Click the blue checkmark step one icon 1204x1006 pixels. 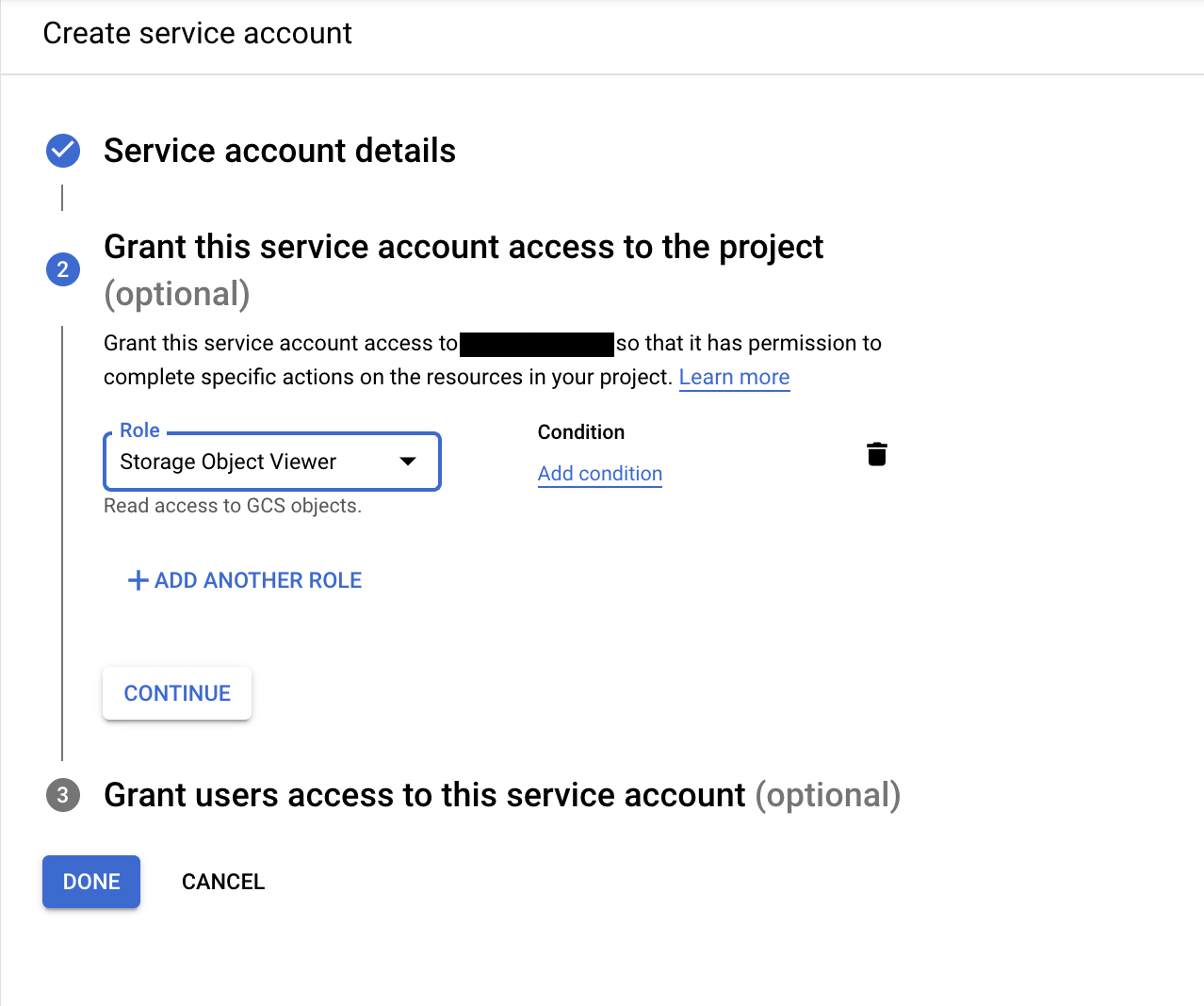click(x=63, y=151)
